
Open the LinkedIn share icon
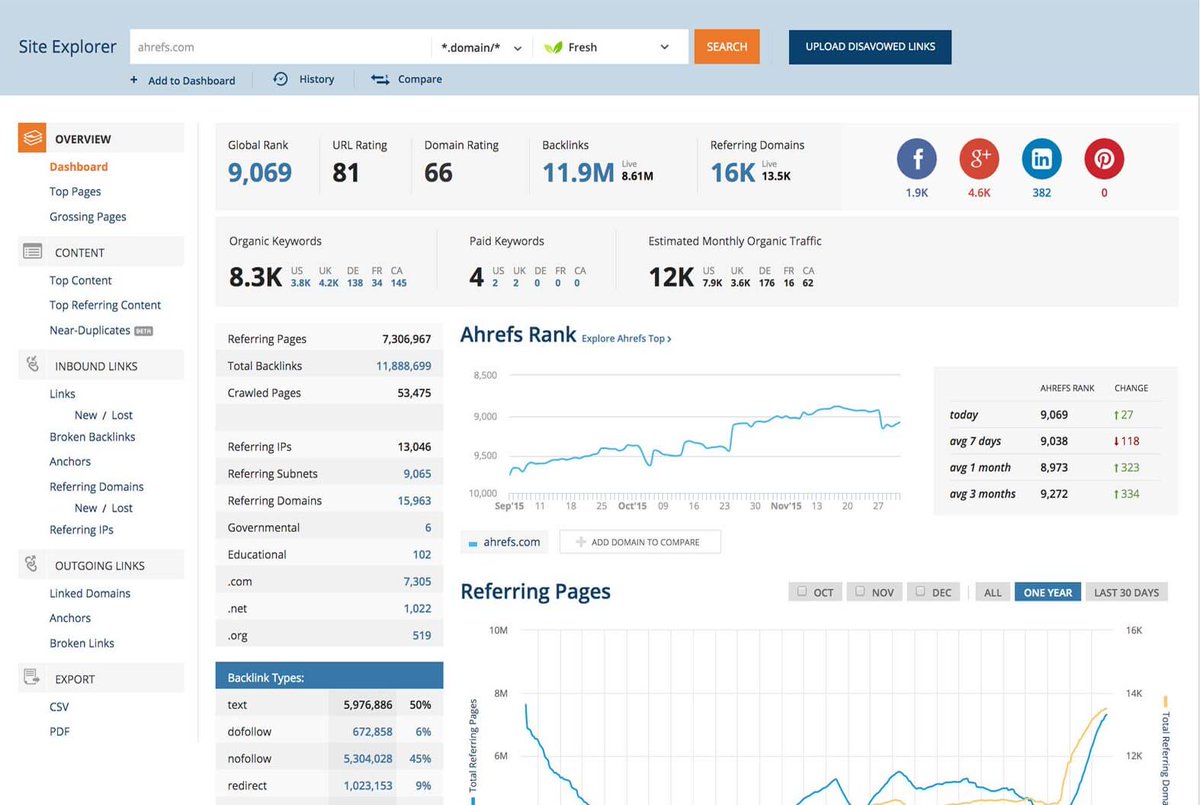1041,159
